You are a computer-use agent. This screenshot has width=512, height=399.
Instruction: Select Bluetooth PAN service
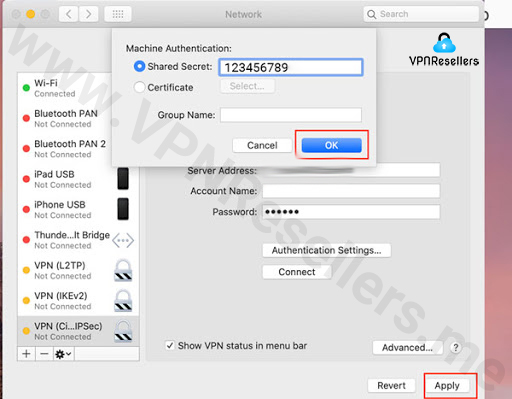point(78,118)
